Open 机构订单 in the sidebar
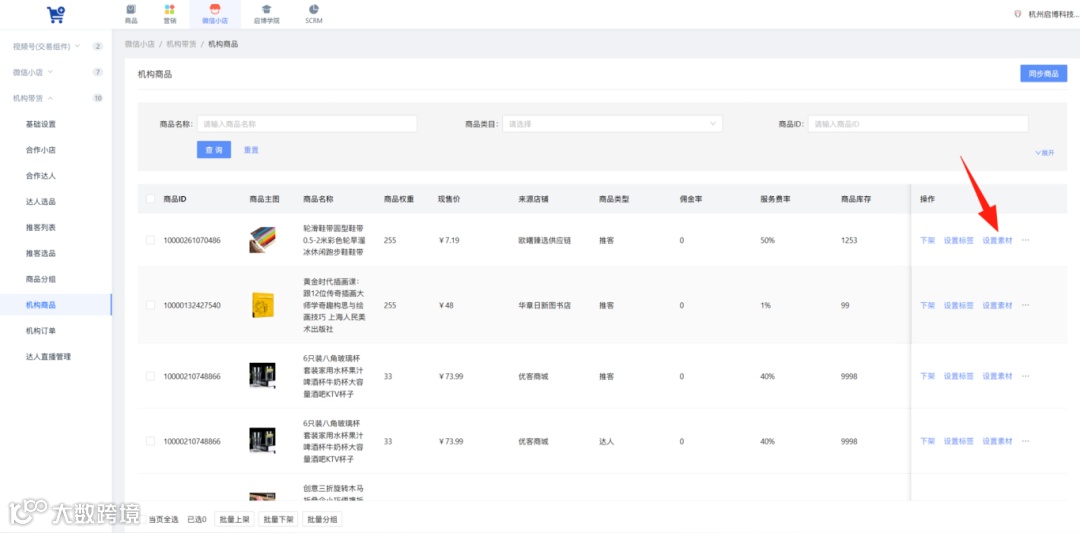Image resolution: width=1080 pixels, height=533 pixels. (x=41, y=331)
